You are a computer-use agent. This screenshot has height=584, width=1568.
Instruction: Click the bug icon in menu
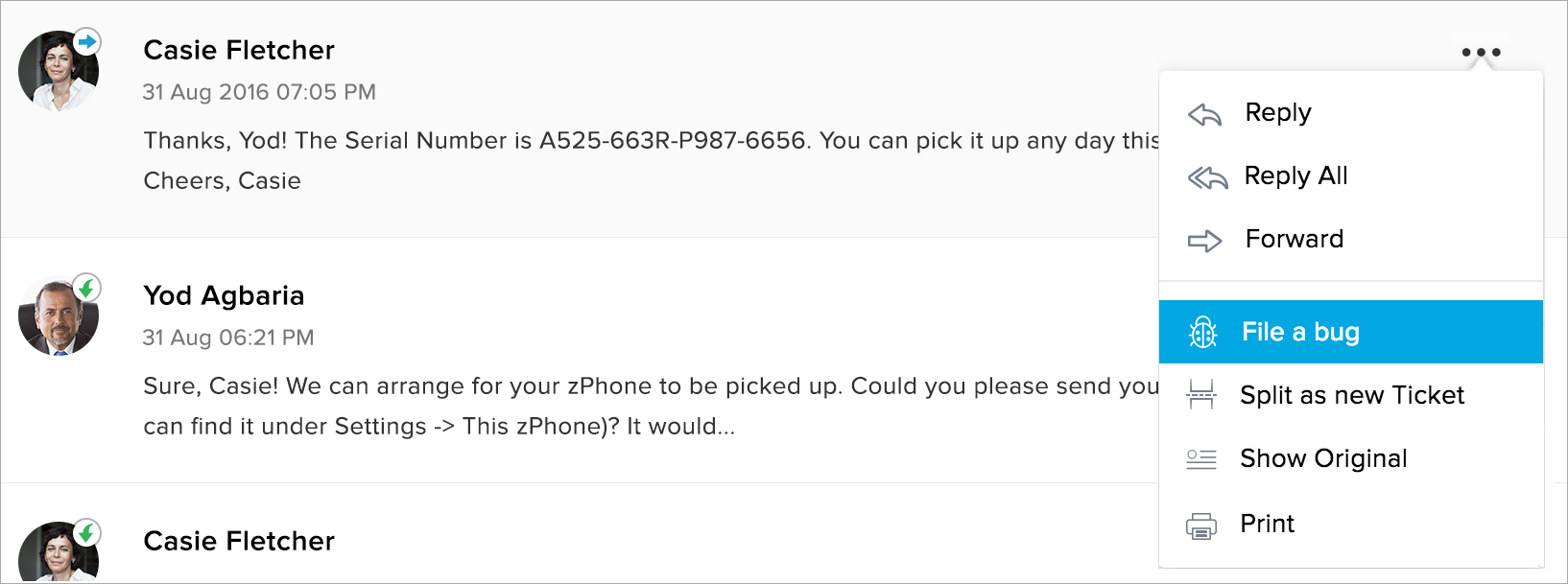pyautogui.click(x=1202, y=333)
